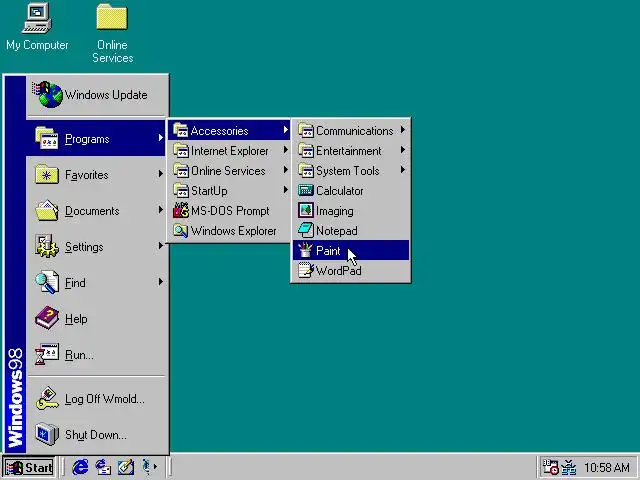This screenshot has width=640, height=480.
Task: Open Windows Update from Start menu
Action: tap(97, 95)
